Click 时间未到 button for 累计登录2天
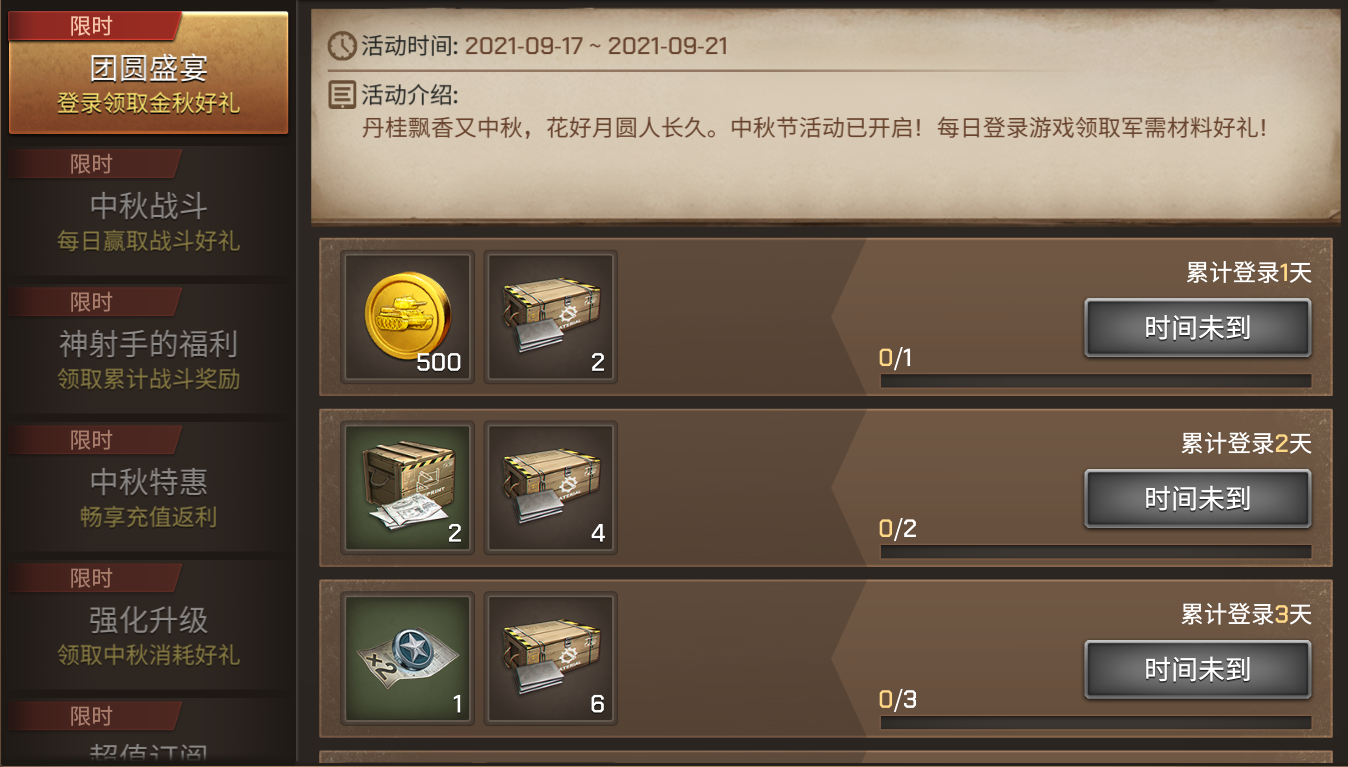The image size is (1348, 767). point(1197,499)
